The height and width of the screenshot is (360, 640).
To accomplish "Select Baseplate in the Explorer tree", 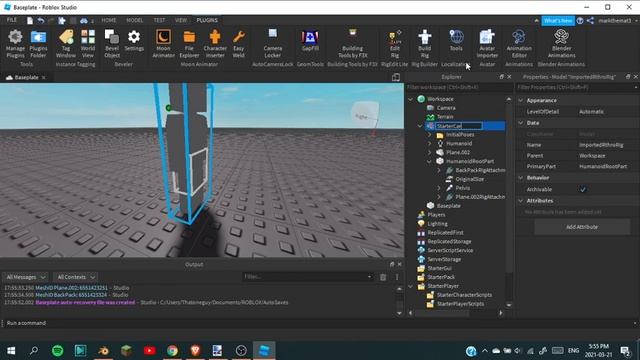I will click(449, 206).
